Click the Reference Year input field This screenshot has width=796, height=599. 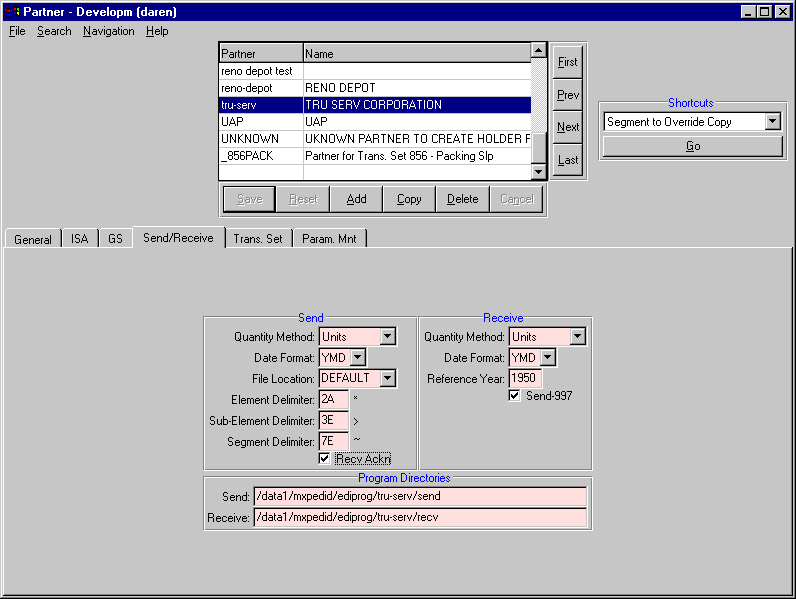click(525, 378)
